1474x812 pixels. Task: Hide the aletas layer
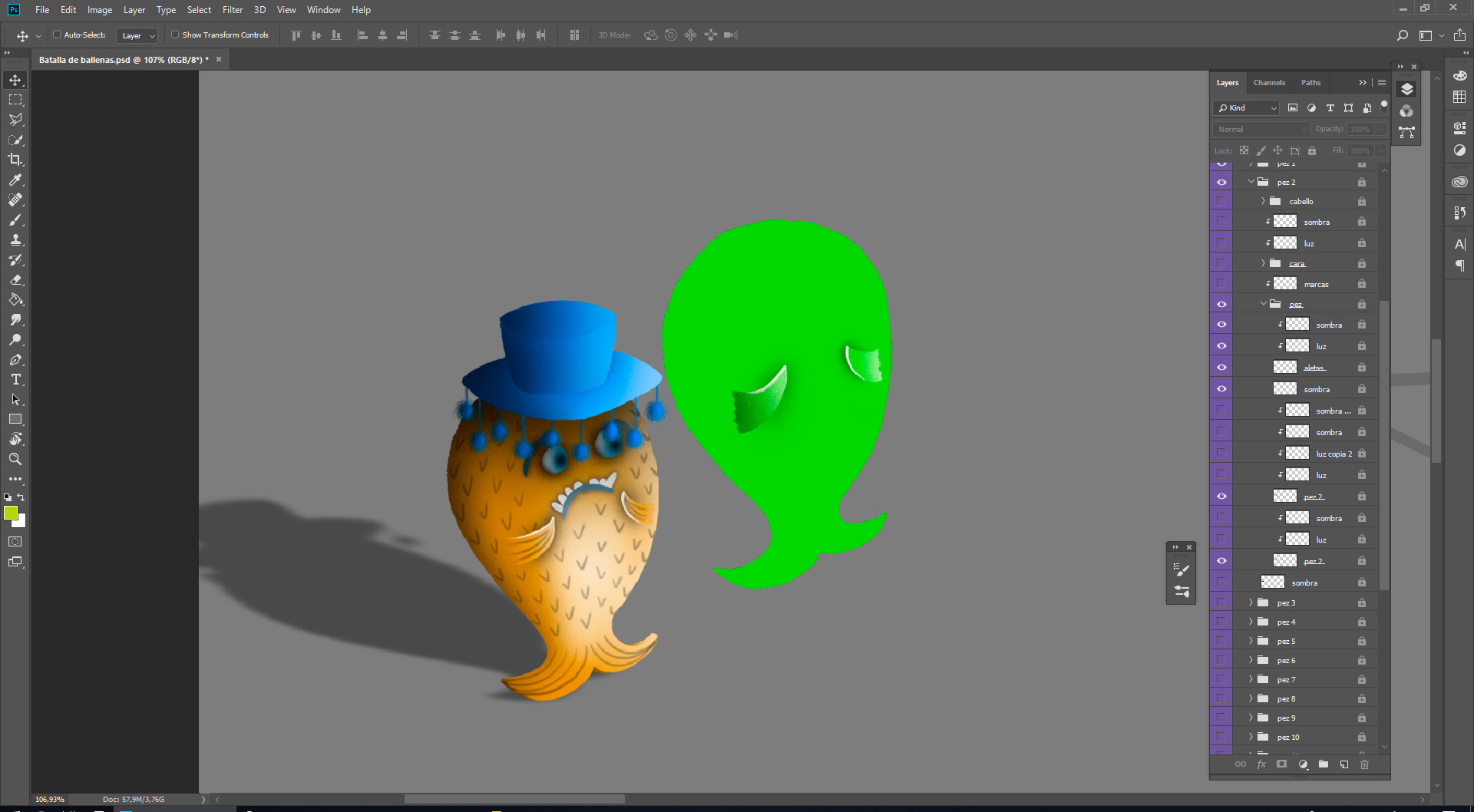[1221, 368]
